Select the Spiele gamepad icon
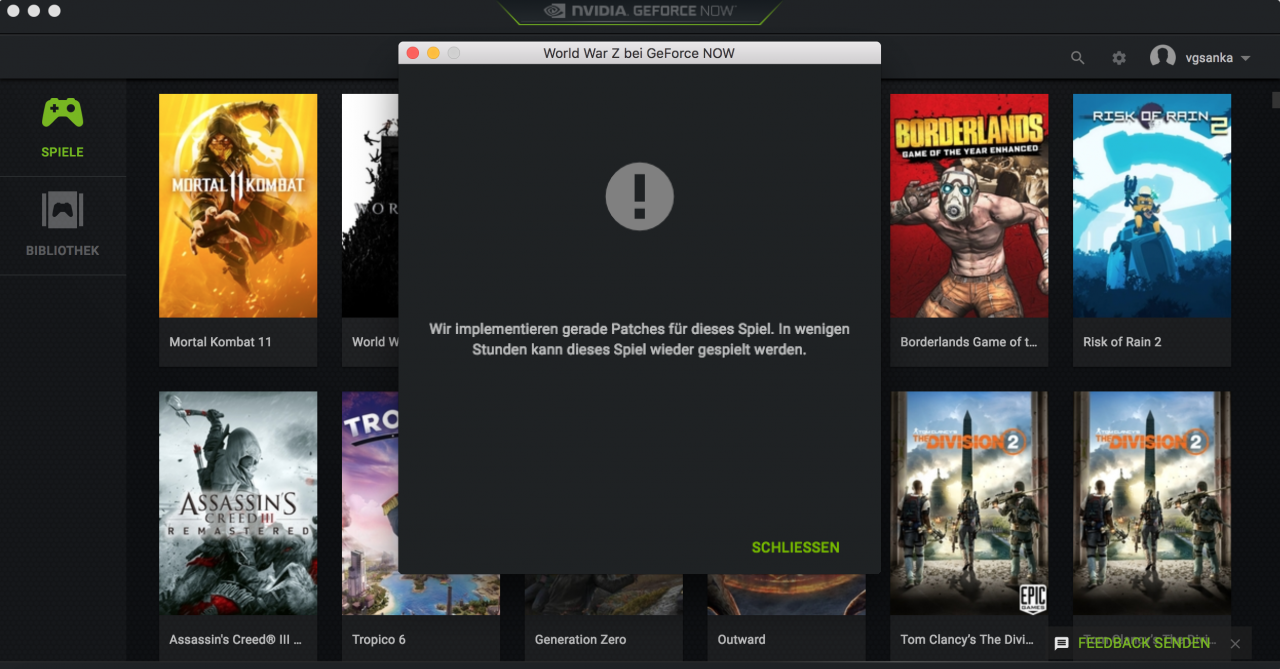 tap(62, 112)
